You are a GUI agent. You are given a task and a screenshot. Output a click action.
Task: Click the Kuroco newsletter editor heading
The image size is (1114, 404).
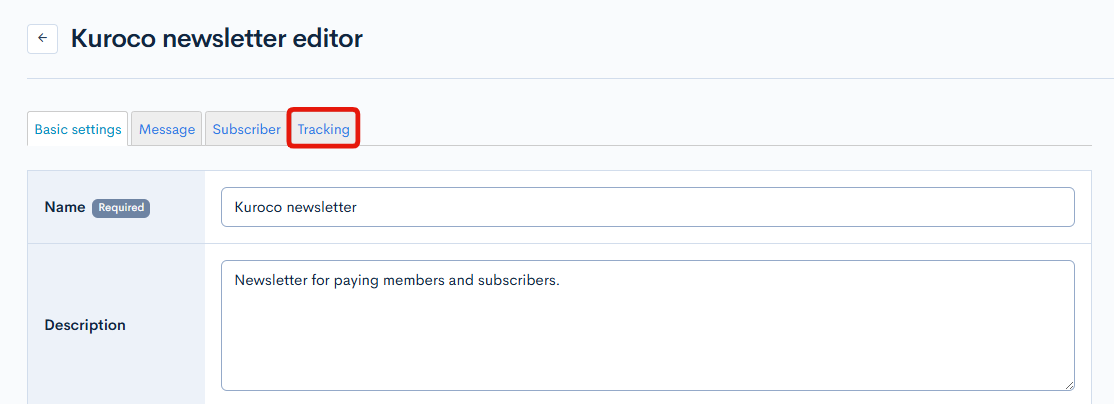coord(216,39)
